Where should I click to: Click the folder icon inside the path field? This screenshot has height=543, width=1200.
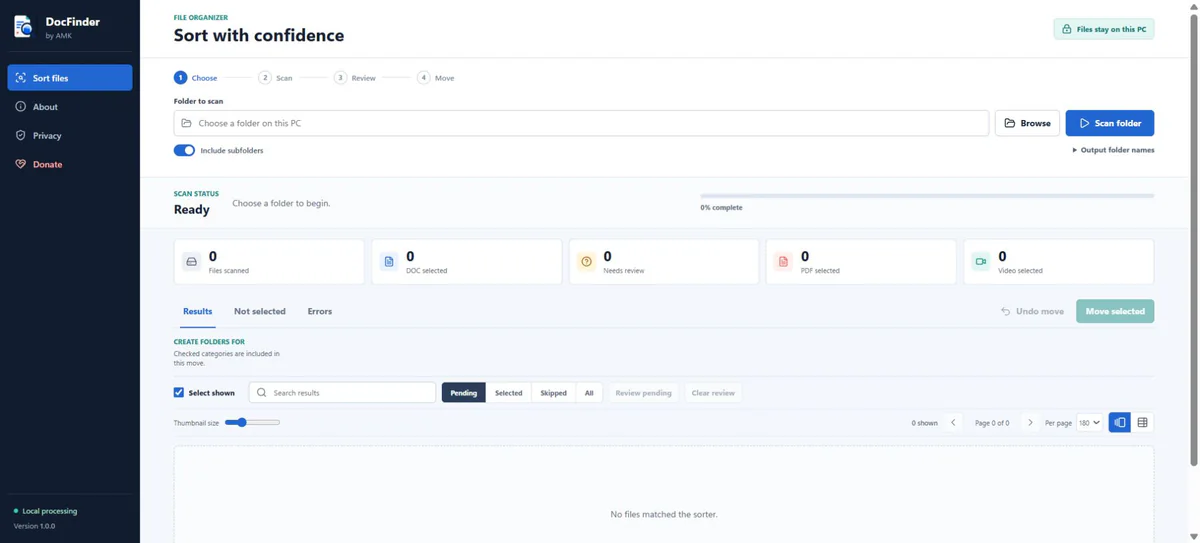pos(186,123)
